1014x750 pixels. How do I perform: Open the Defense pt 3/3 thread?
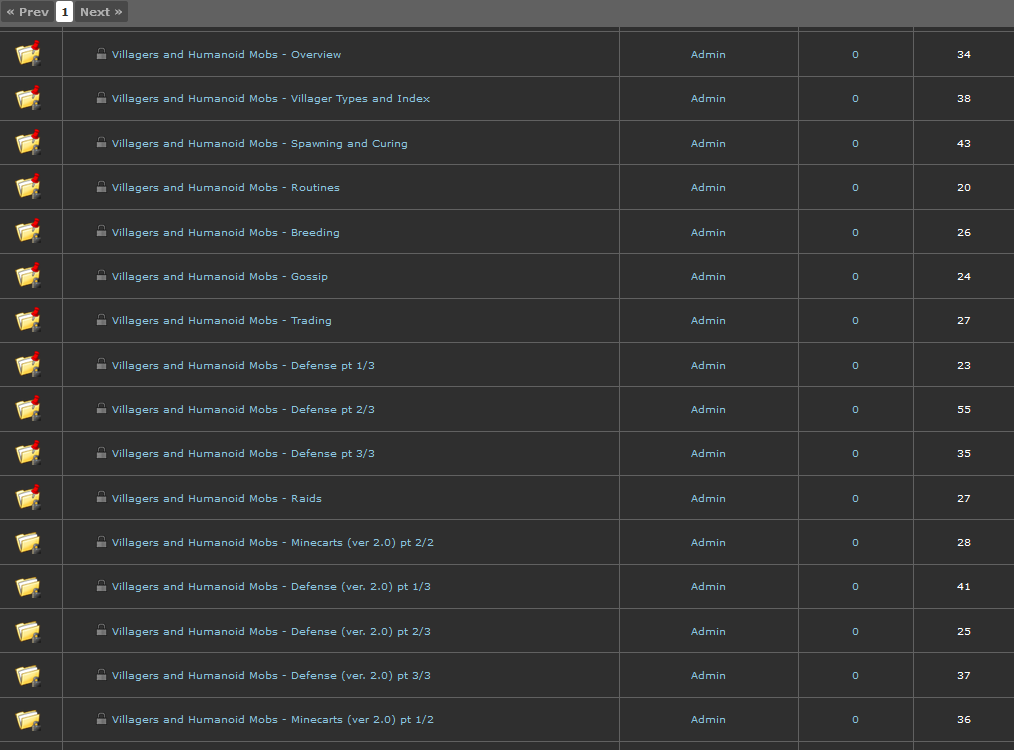pyautogui.click(x=243, y=453)
